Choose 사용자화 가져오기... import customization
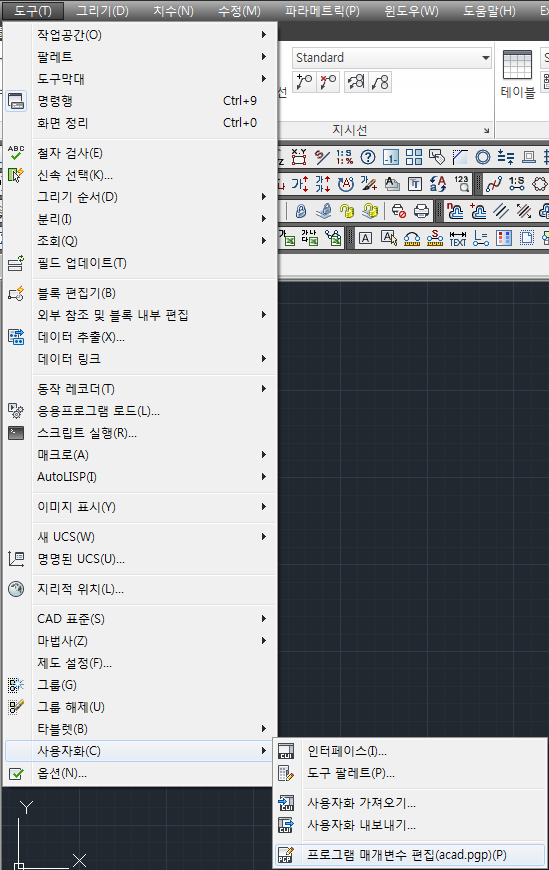Screen dimensions: 549x870 click(x=410, y=803)
